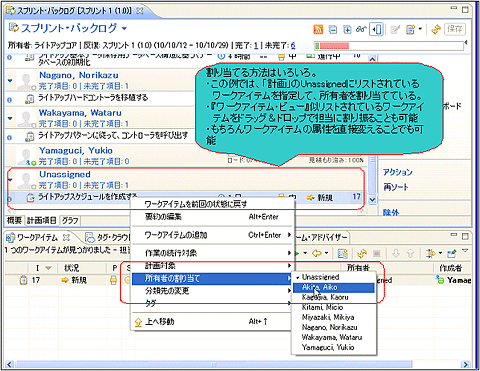The width and height of the screenshot is (480, 371).
Task: Refresh the sprint backlog plan
Action: tap(436, 30)
